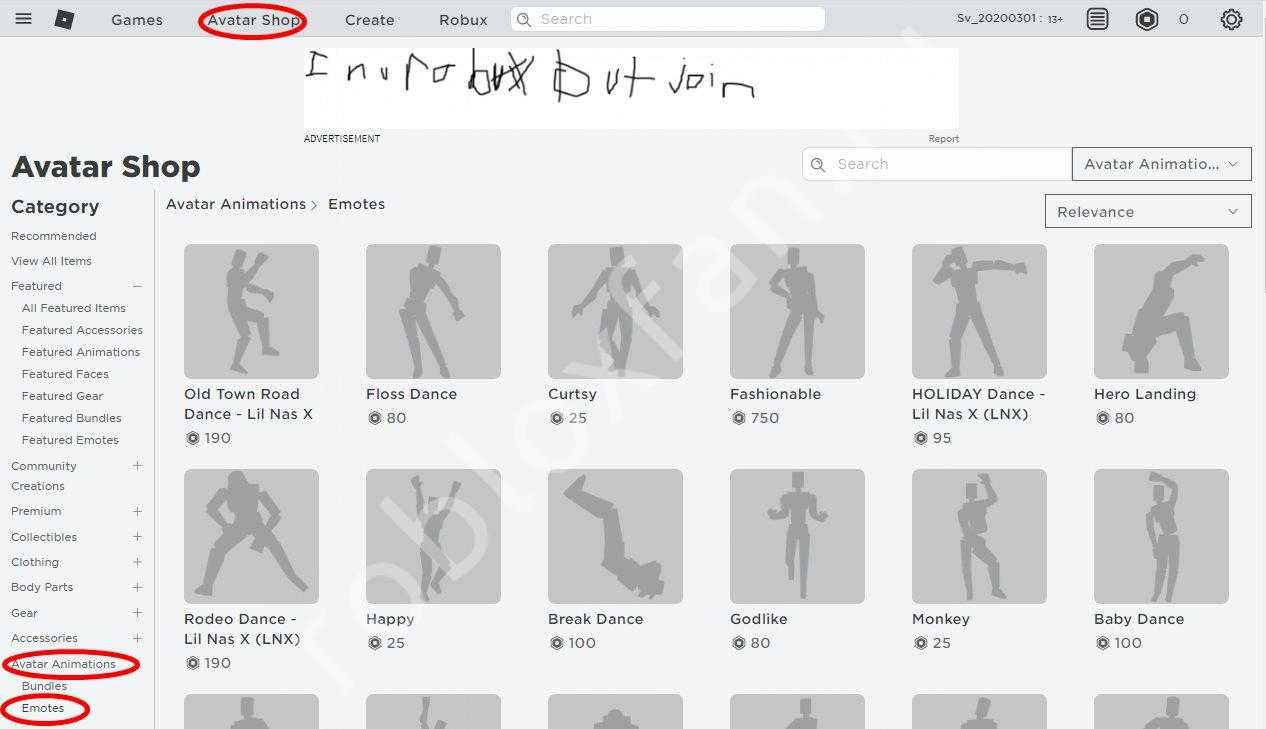This screenshot has height=729, width=1266.
Task: Click the Floss Dance title text
Action: [411, 394]
